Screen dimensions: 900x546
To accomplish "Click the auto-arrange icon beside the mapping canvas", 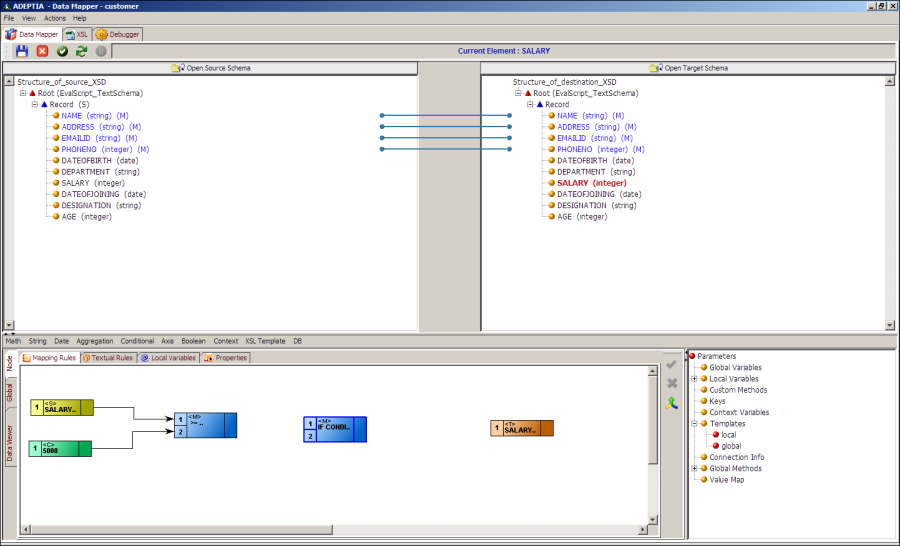I will point(672,403).
